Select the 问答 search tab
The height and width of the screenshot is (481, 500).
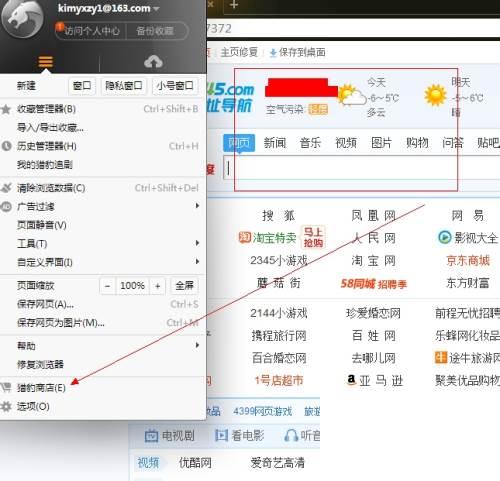(453, 143)
